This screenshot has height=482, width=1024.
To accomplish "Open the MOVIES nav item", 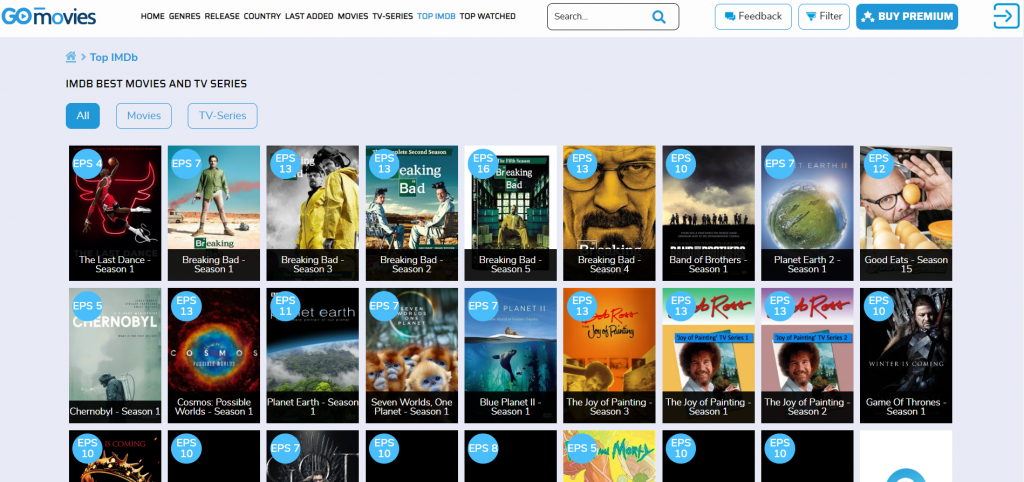I will (353, 16).
